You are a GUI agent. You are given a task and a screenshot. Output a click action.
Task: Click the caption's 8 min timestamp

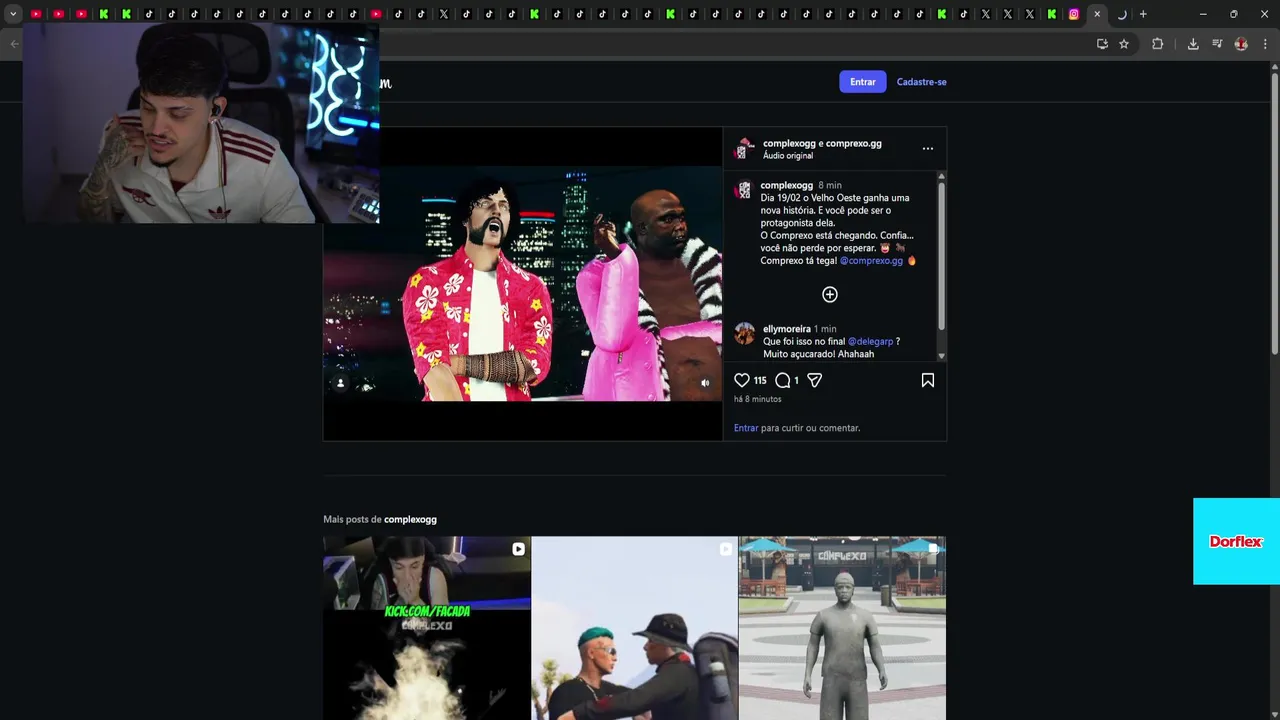pyautogui.click(x=830, y=185)
